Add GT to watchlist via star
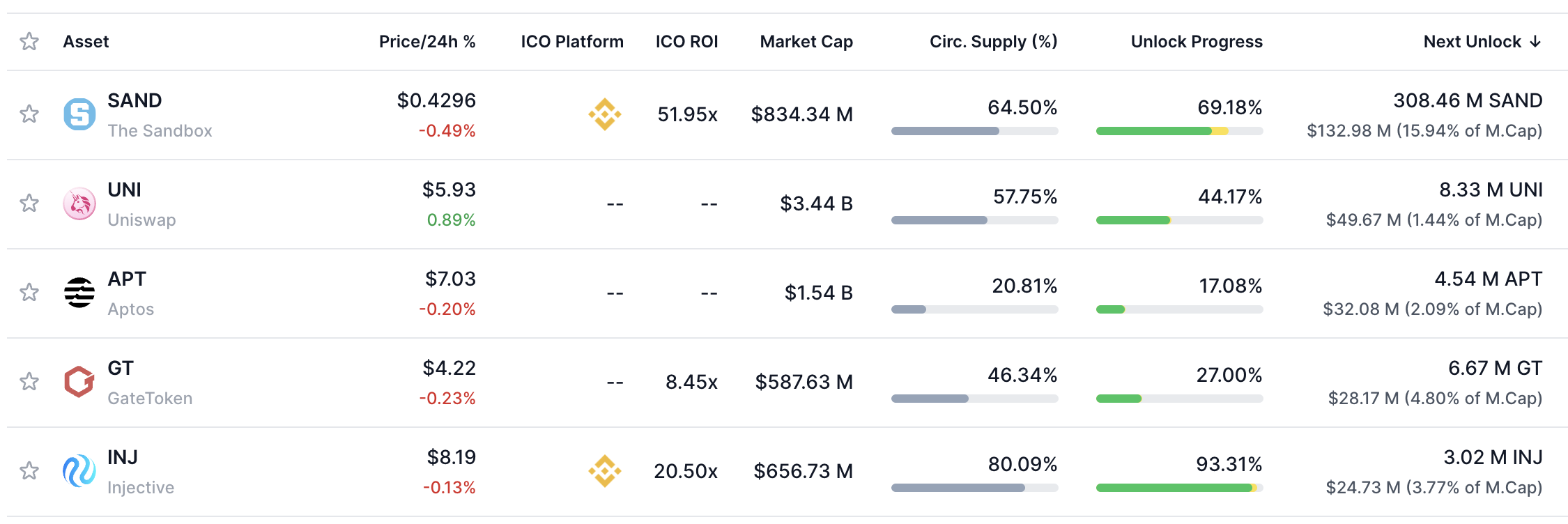The width and height of the screenshot is (1568, 524). [29, 382]
